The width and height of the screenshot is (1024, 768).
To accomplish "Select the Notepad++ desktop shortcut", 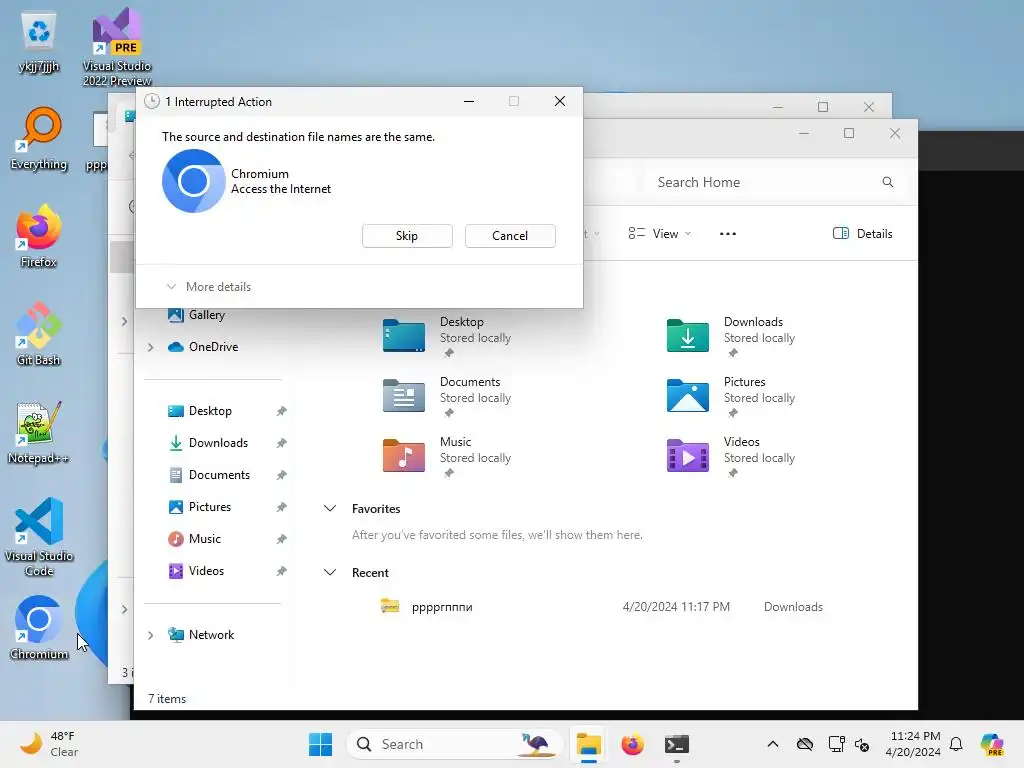I will (39, 432).
